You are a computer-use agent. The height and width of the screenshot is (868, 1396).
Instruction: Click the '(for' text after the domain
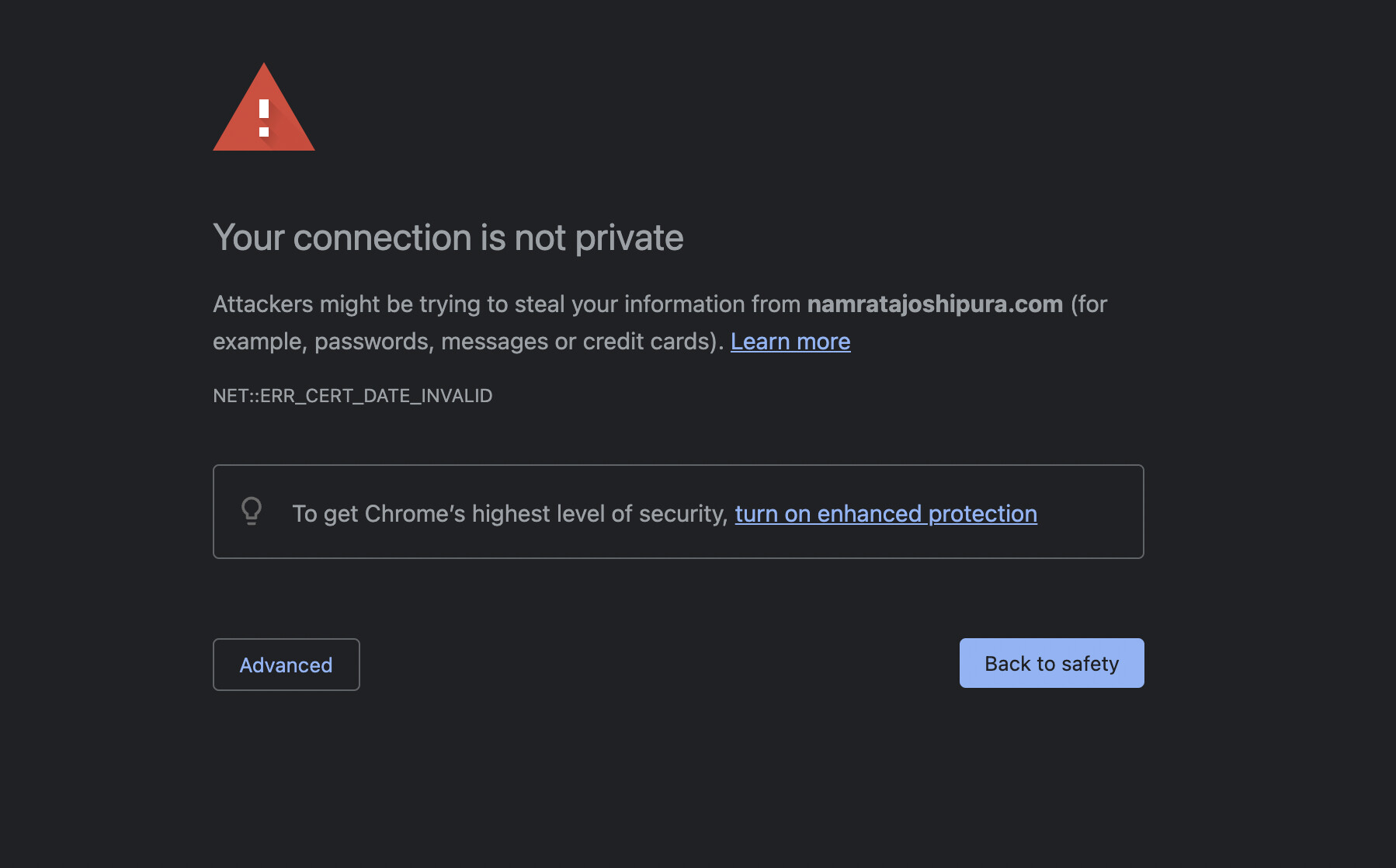point(1089,304)
